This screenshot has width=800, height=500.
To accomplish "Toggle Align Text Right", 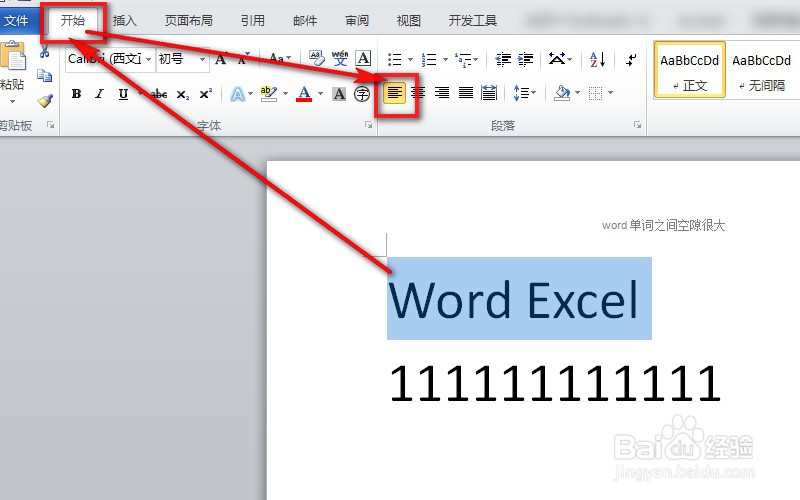I will pos(442,93).
